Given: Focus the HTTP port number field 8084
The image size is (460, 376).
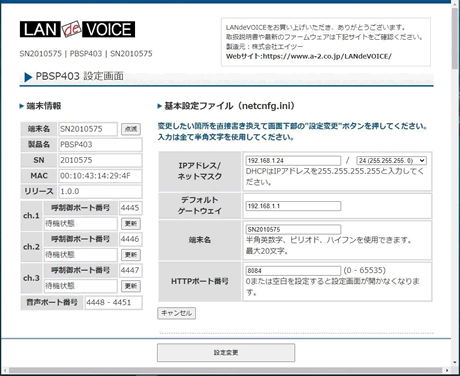Looking at the screenshot, I should pos(293,271).
